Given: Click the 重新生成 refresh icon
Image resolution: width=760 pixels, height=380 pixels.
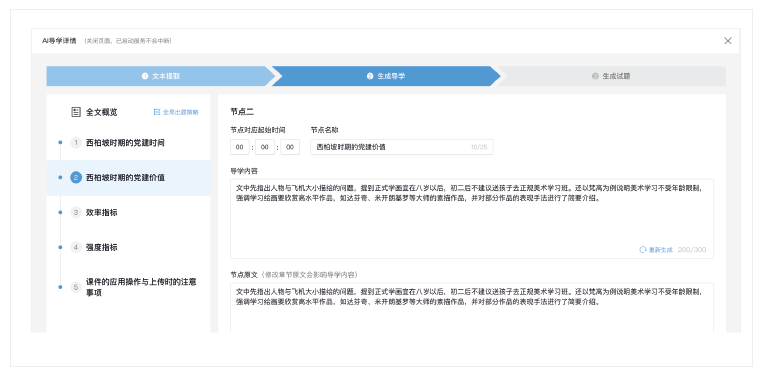Looking at the screenshot, I should pos(643,250).
